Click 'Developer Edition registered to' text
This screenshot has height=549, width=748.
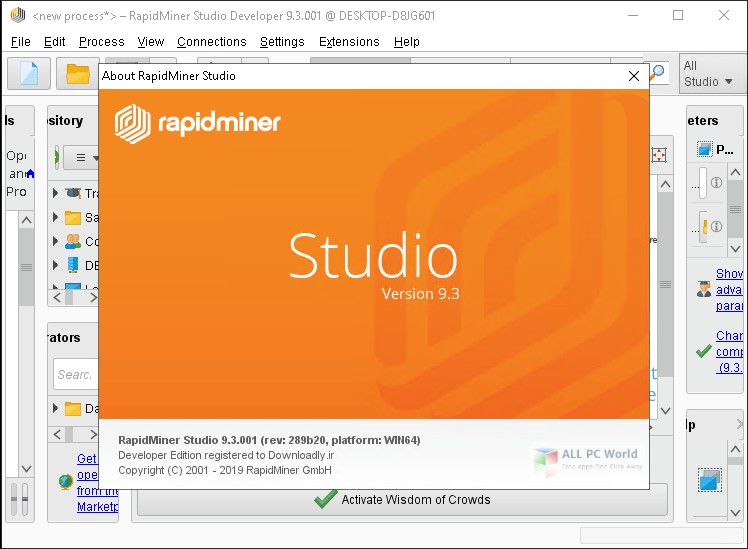tap(192, 455)
